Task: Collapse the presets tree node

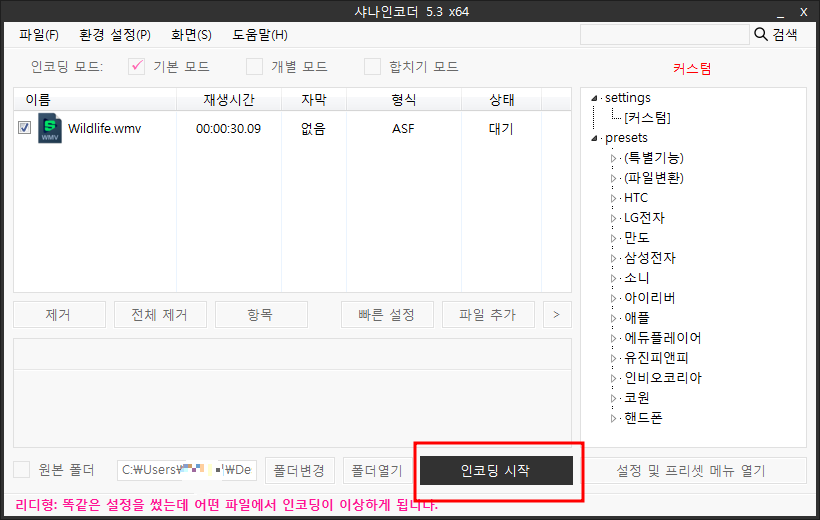Action: [x=595, y=138]
